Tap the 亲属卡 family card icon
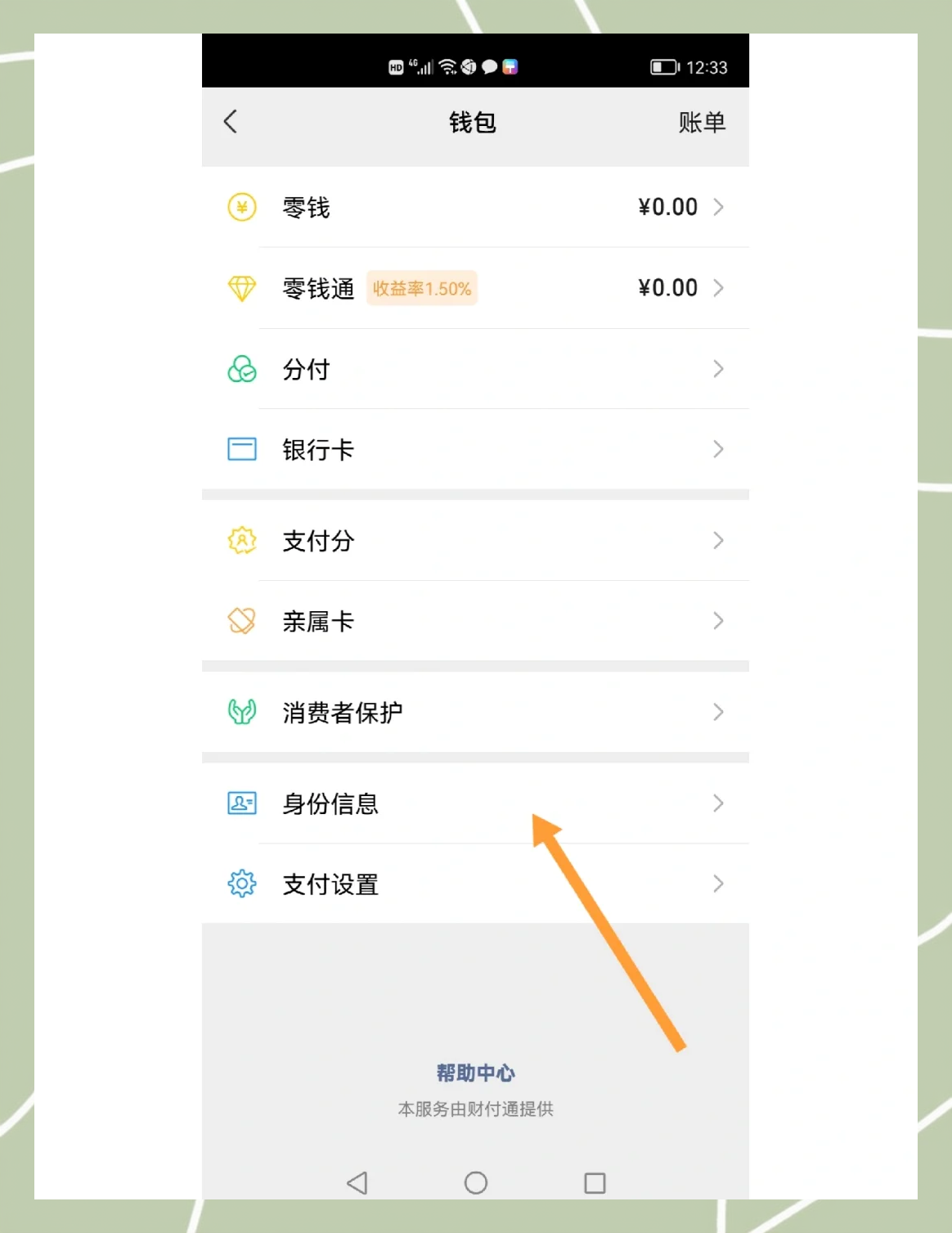Image resolution: width=952 pixels, height=1233 pixels. pos(242,621)
